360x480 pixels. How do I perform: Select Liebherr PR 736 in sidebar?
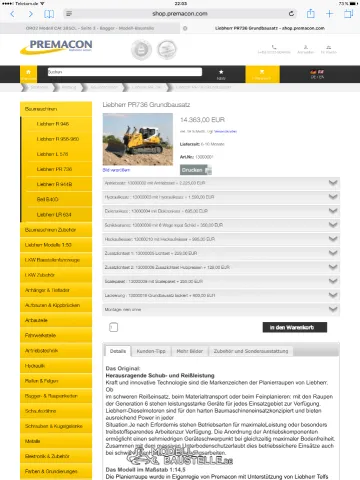coord(56,169)
